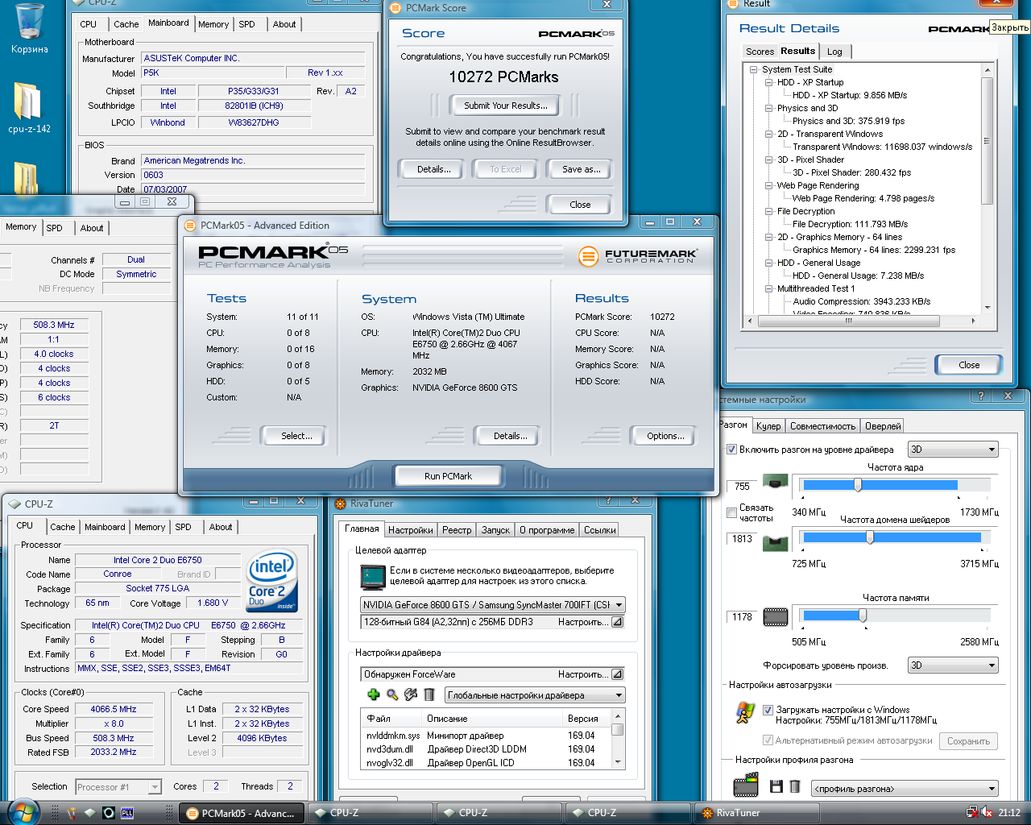Open the Кулер tab in RivaTuner settings
Viewport: 1031px width, 825px height.
point(768,426)
